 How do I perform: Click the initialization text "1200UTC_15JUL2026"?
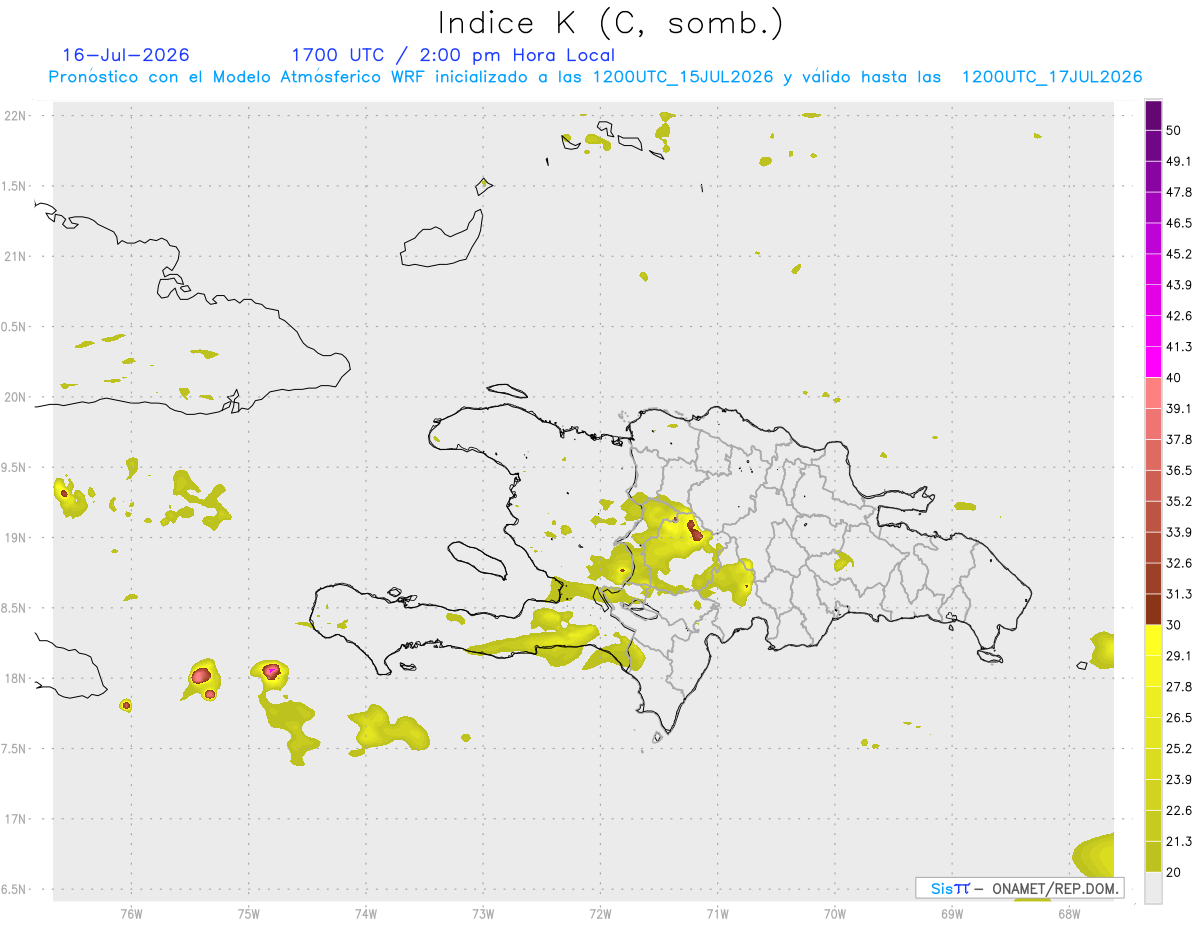click(x=683, y=77)
